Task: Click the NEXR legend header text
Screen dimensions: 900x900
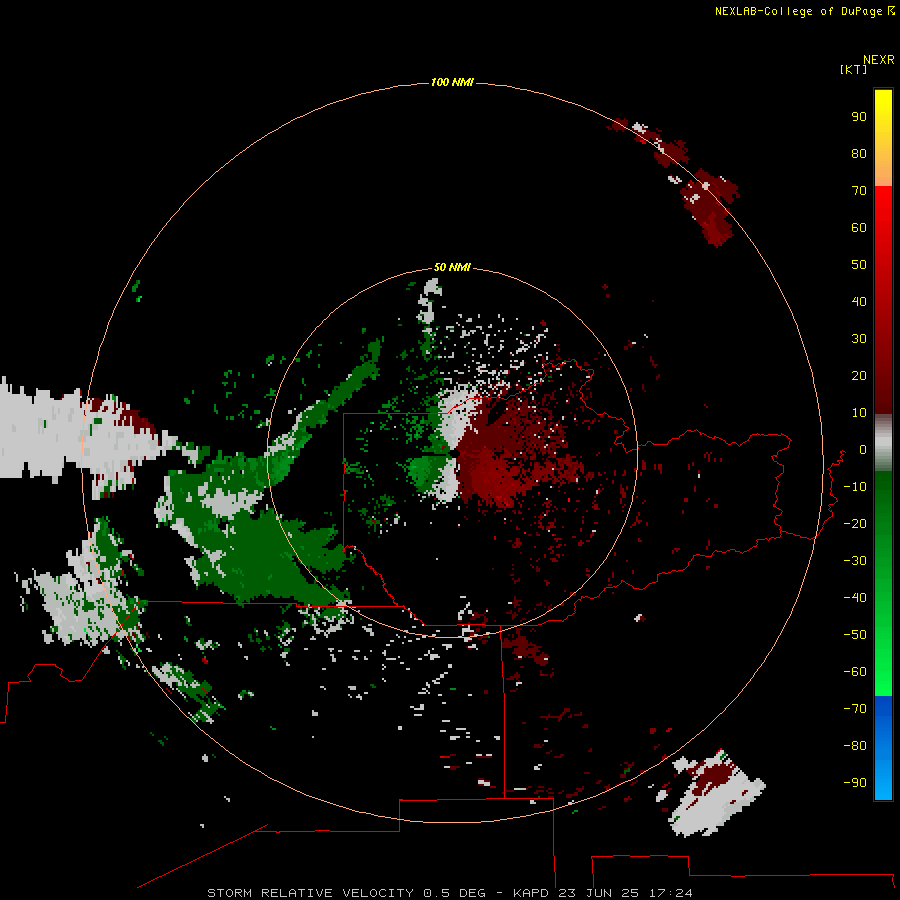Action: point(879,60)
